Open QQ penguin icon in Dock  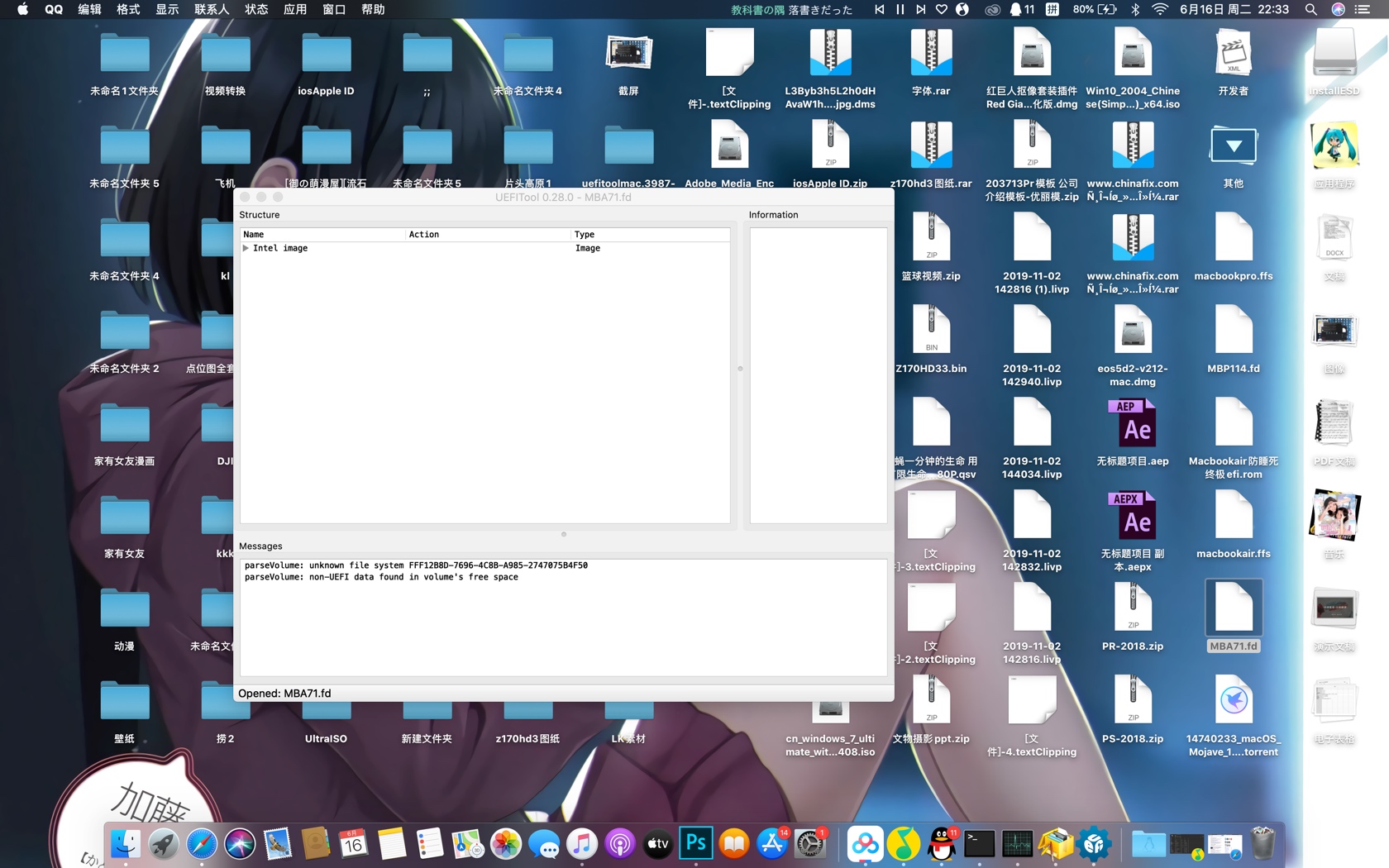coord(941,844)
